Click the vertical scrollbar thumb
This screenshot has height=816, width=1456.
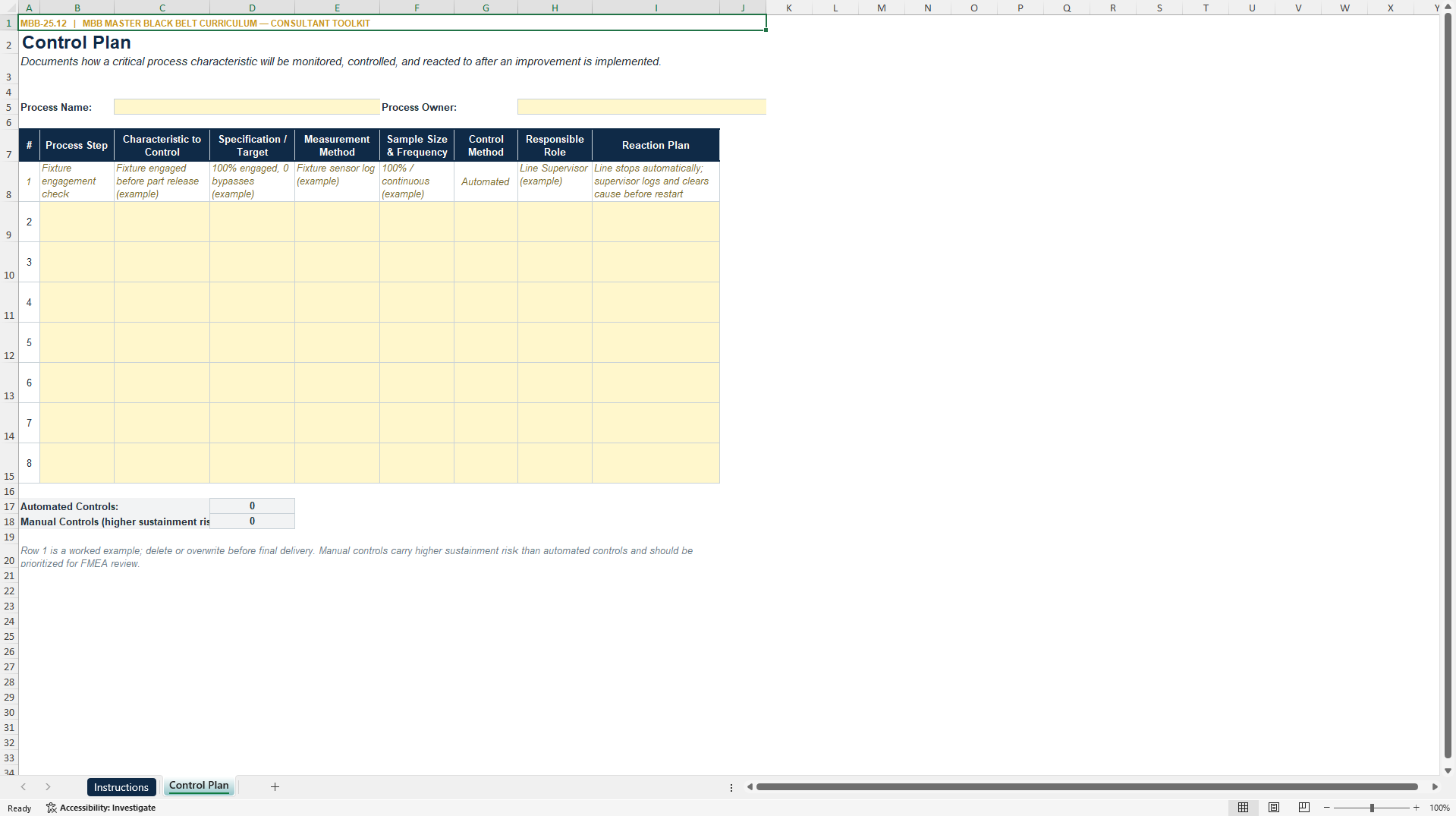[x=1448, y=386]
